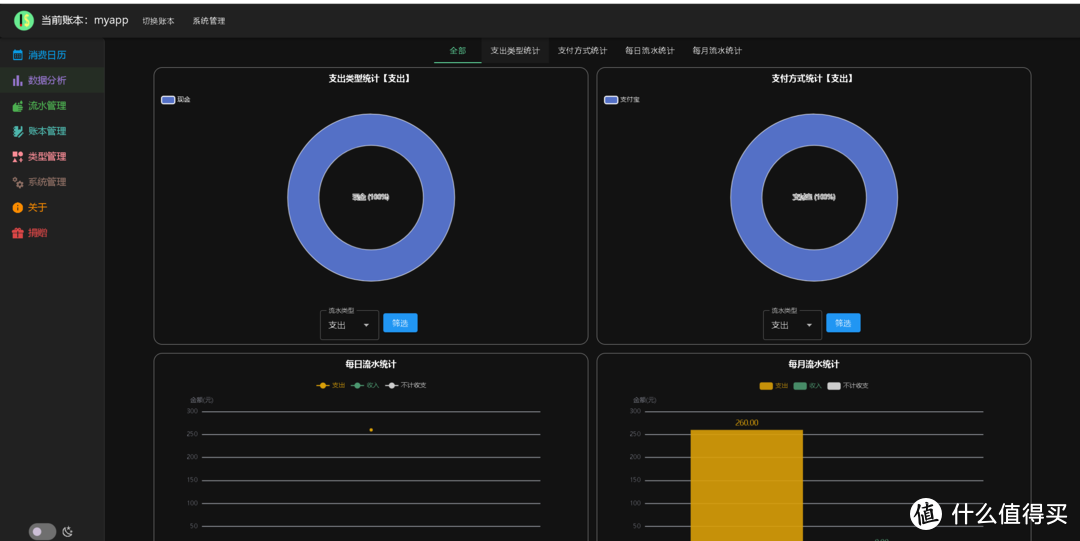Viewport: 1080px width, 541px height.
Task: Toggle 支付宝 legend in payment method chart
Action: [611, 100]
